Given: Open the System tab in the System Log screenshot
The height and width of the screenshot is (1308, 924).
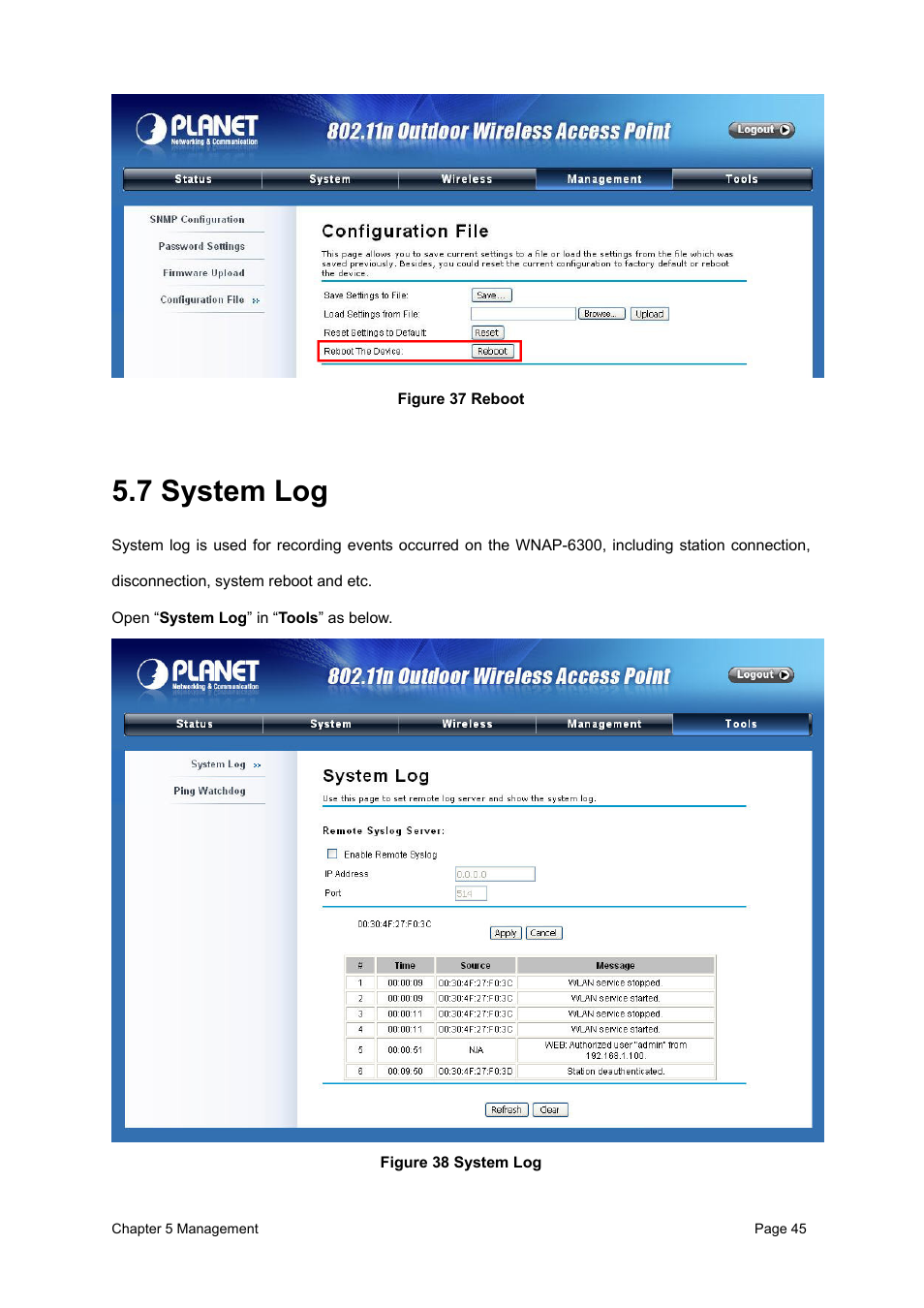Looking at the screenshot, I should click(330, 724).
